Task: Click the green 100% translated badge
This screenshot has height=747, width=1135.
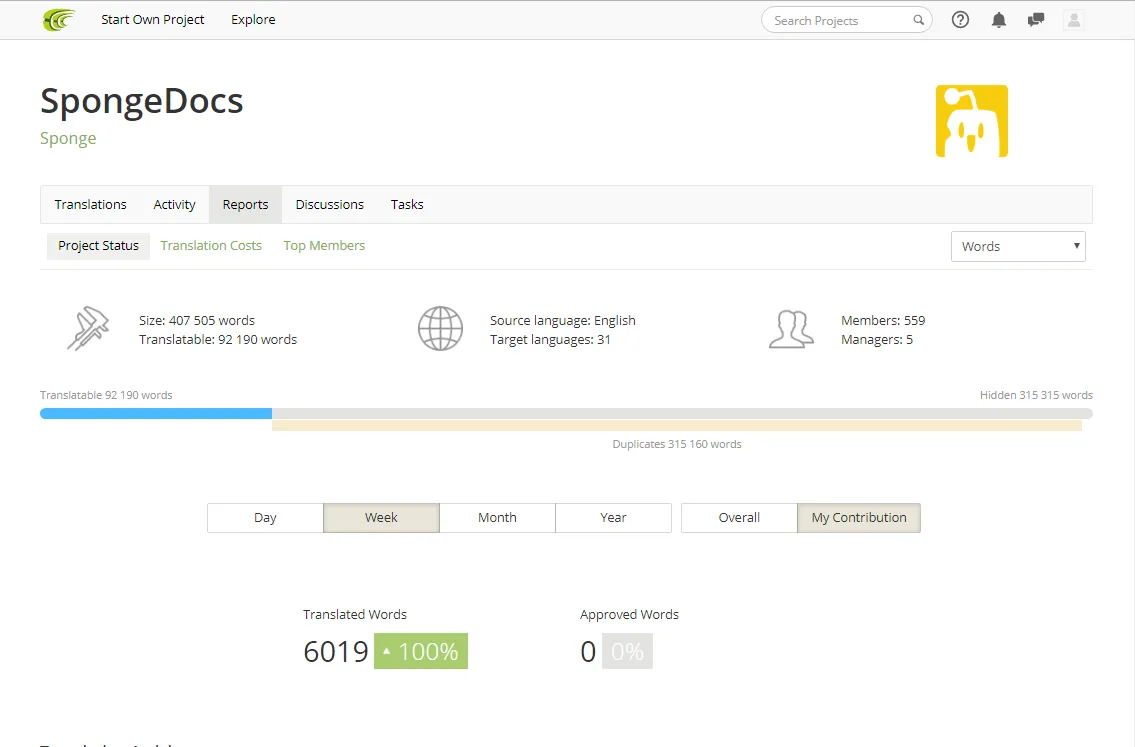Action: (x=421, y=651)
